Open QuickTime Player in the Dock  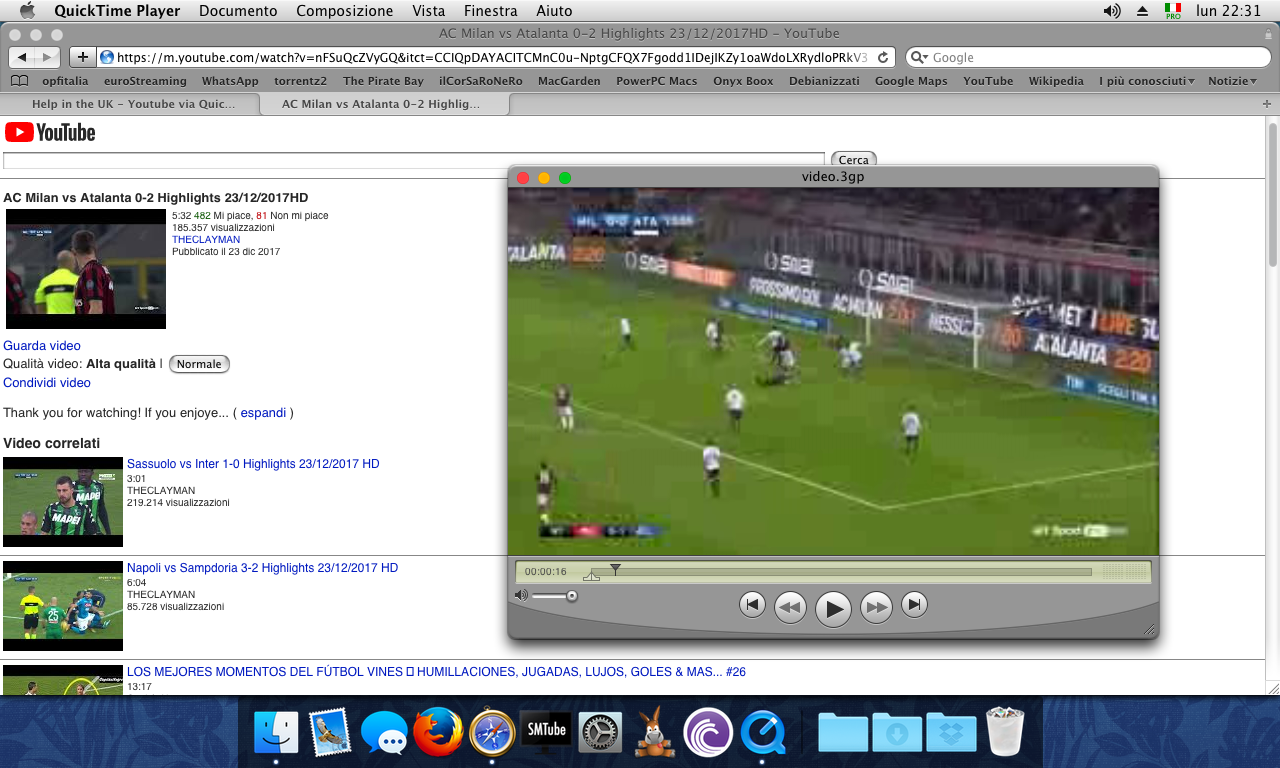(764, 732)
